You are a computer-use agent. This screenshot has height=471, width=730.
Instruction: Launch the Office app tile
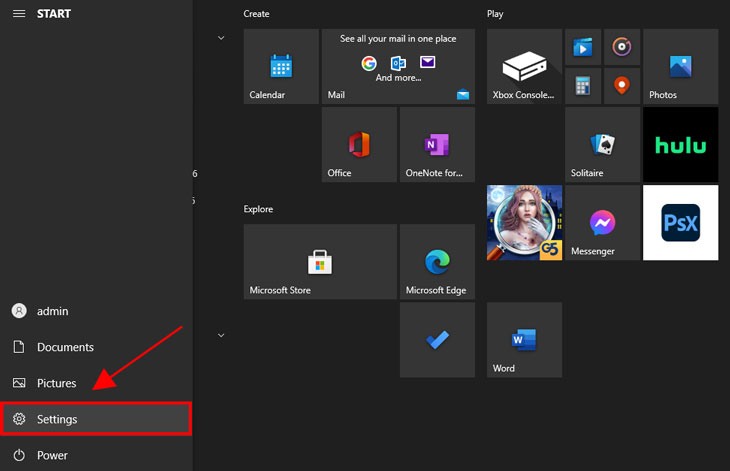(359, 145)
